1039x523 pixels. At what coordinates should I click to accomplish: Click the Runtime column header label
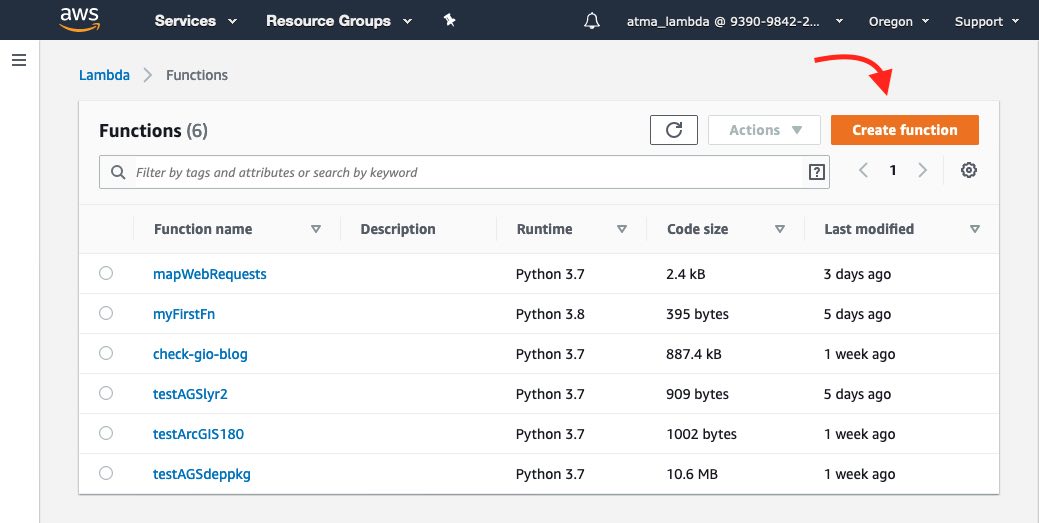point(545,229)
